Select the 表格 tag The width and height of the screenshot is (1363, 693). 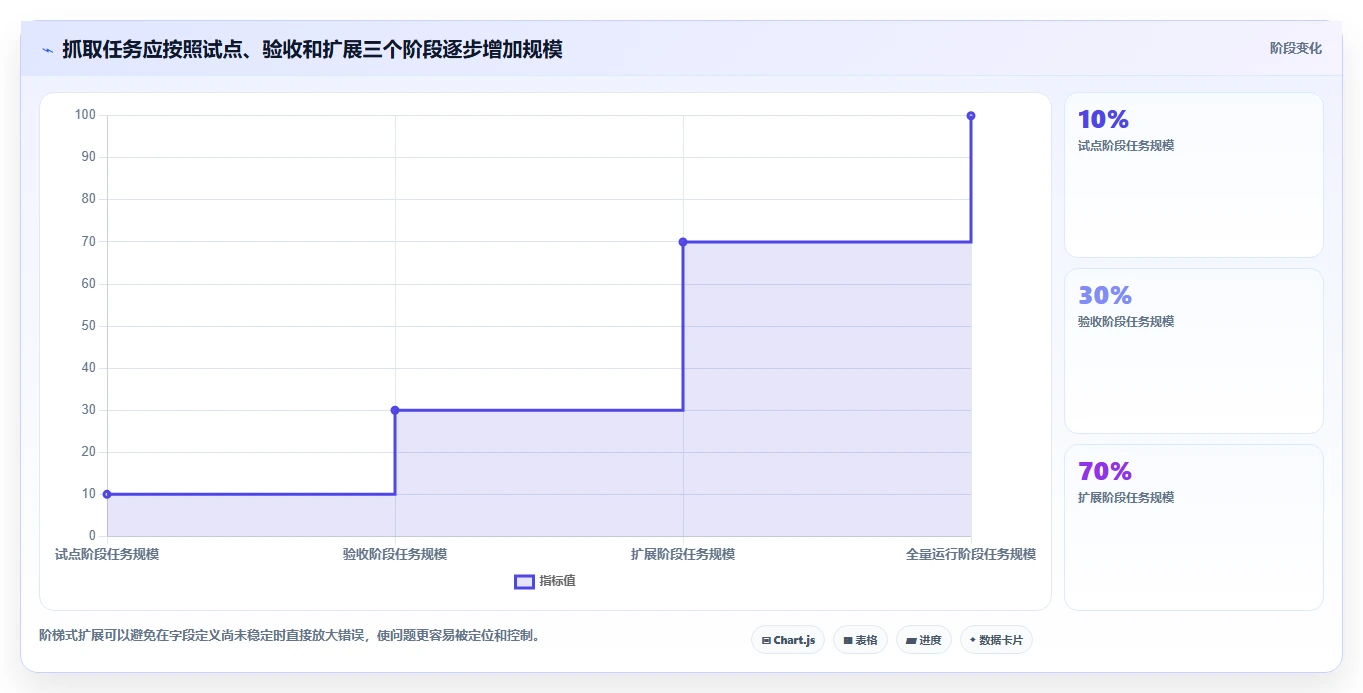(x=860, y=640)
